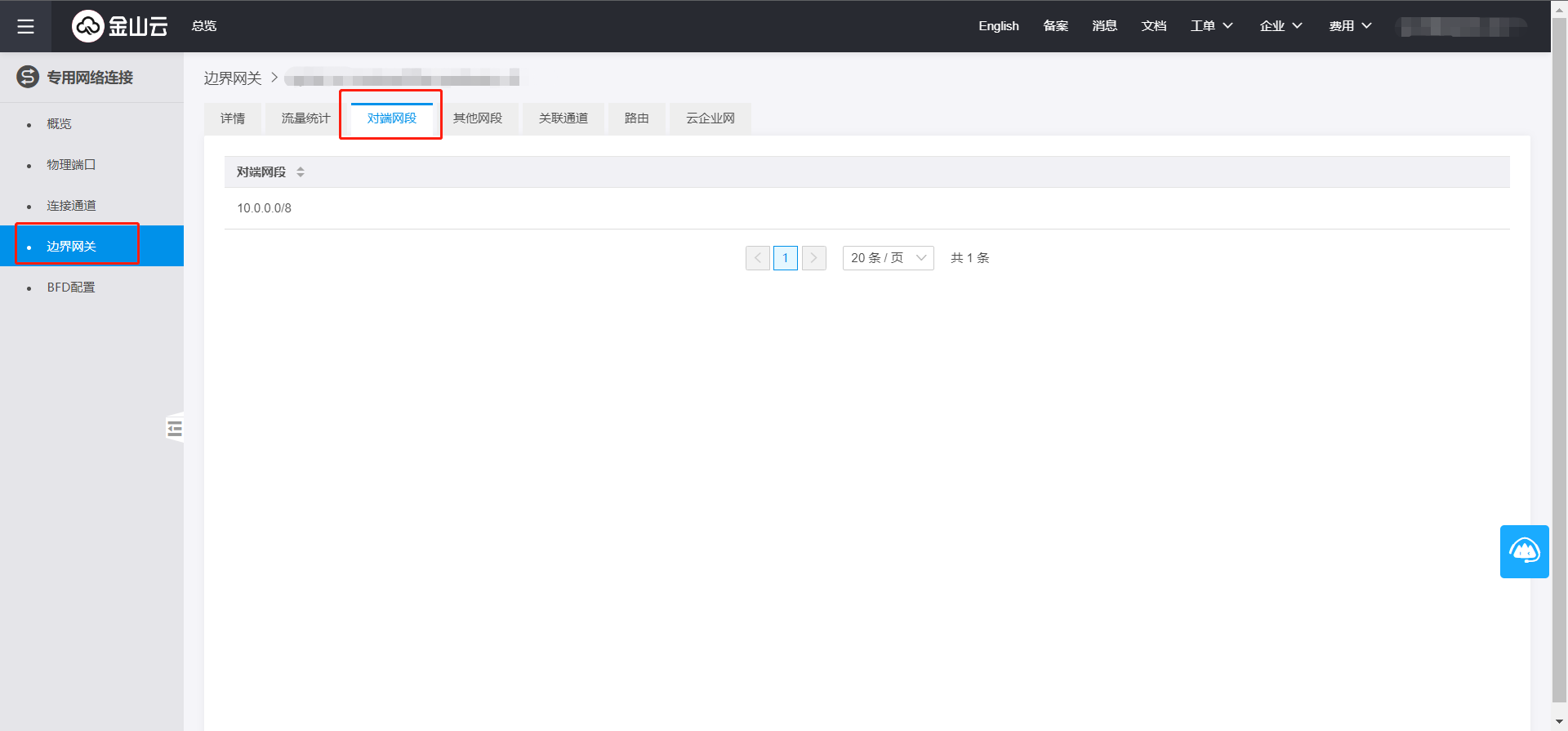The width and height of the screenshot is (1568, 731).
Task: Select 边界网关 in the sidebar
Action: tap(91, 246)
